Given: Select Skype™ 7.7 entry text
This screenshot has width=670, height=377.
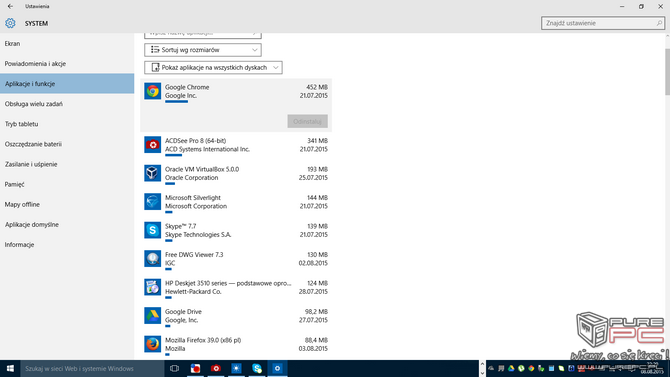Looking at the screenshot, I should click(x=181, y=226).
